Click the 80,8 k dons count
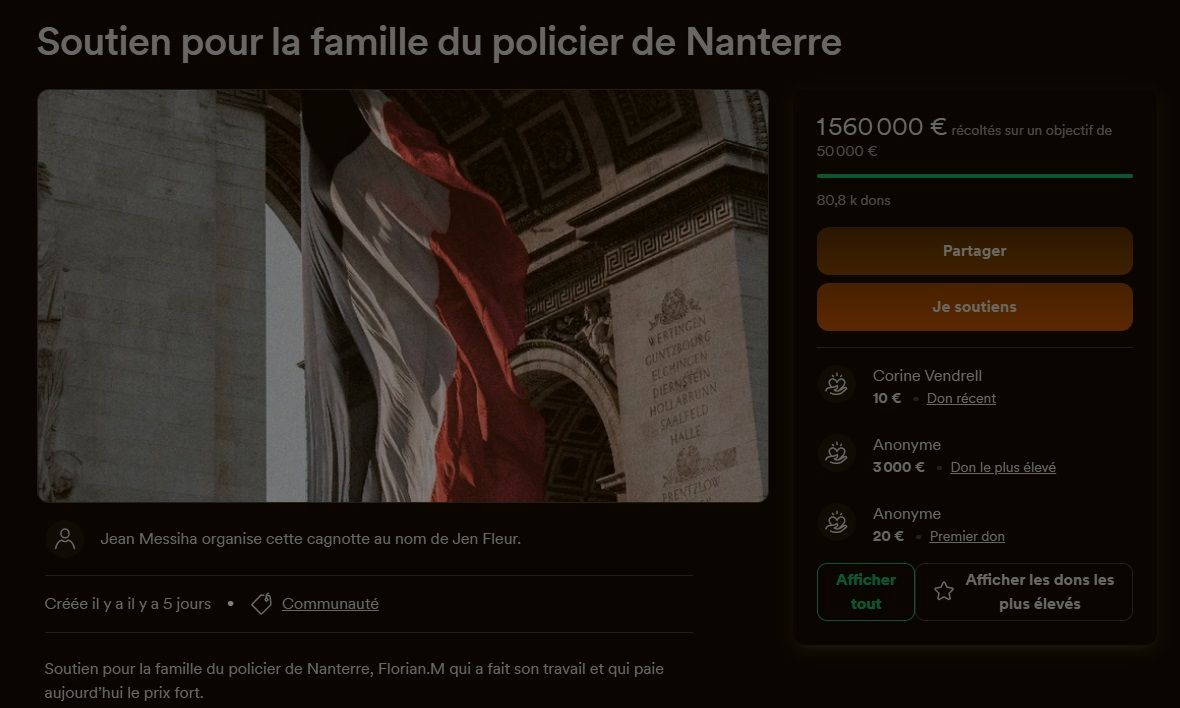Image resolution: width=1180 pixels, height=708 pixels. pyautogui.click(x=853, y=201)
